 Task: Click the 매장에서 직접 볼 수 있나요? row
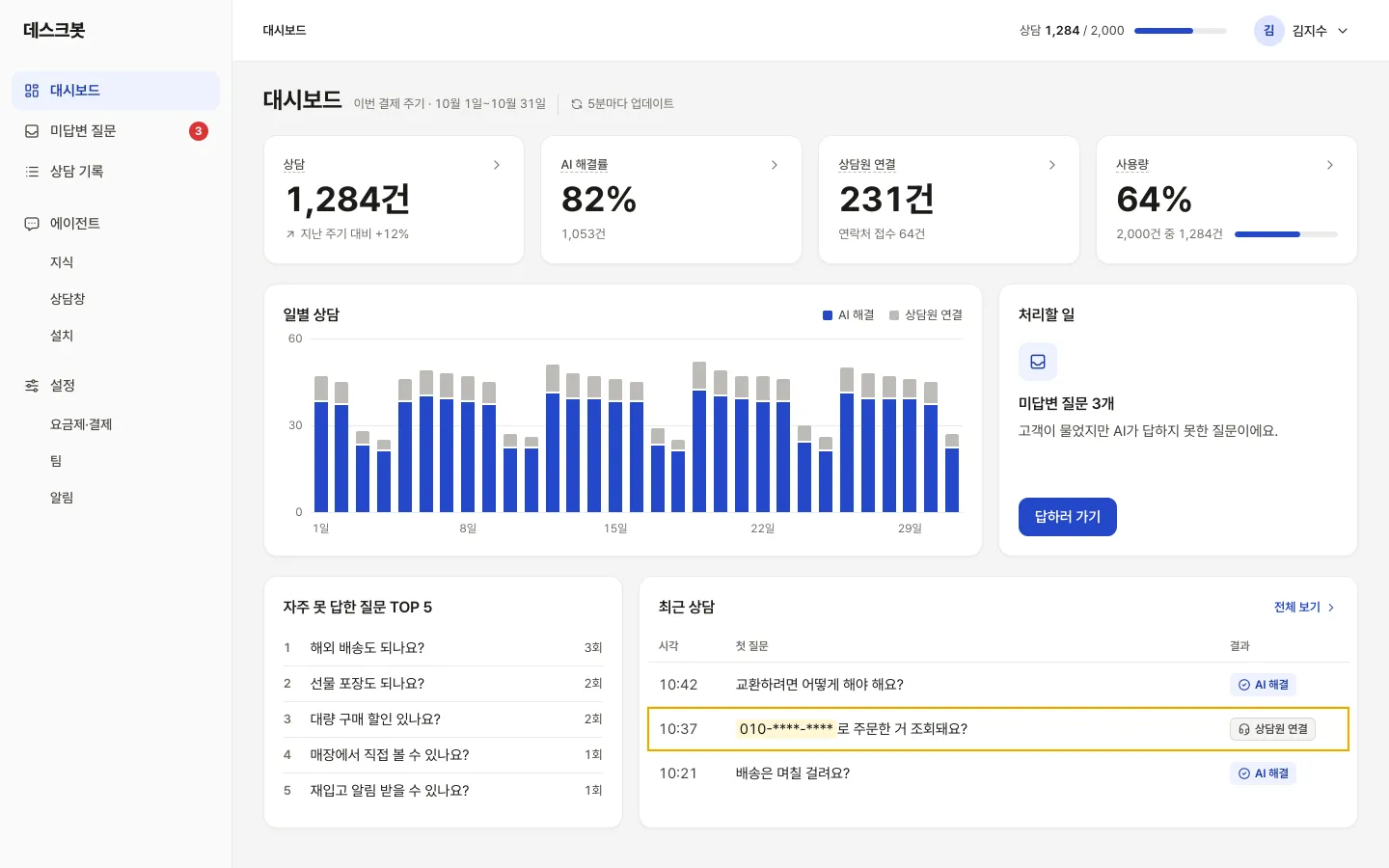coord(443,755)
